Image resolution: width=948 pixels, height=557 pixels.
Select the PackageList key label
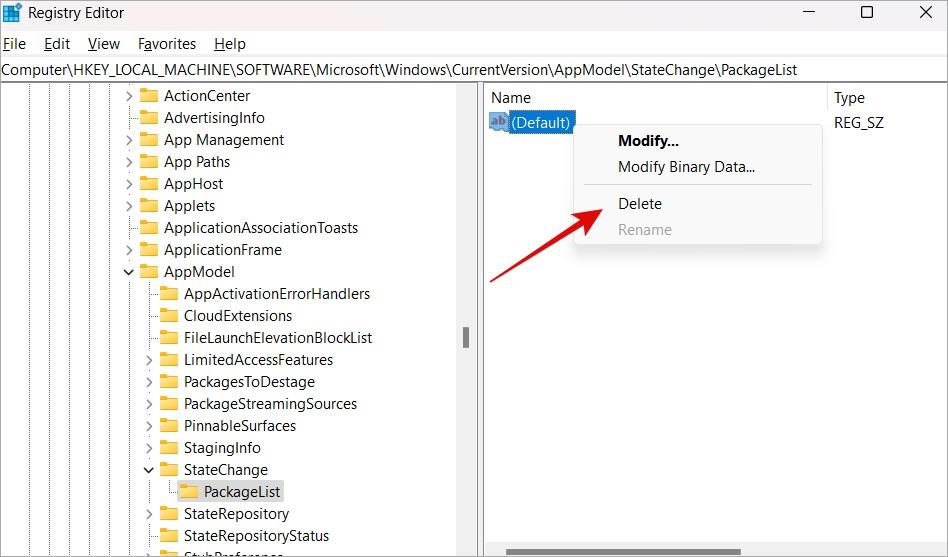click(x=242, y=492)
